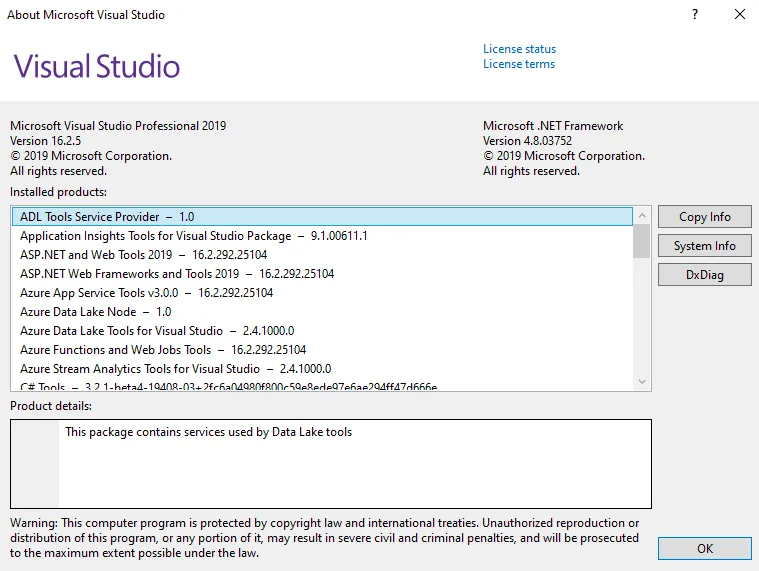This screenshot has width=759, height=571.
Task: Click the installed products scrollbar thumb
Action: 642,241
